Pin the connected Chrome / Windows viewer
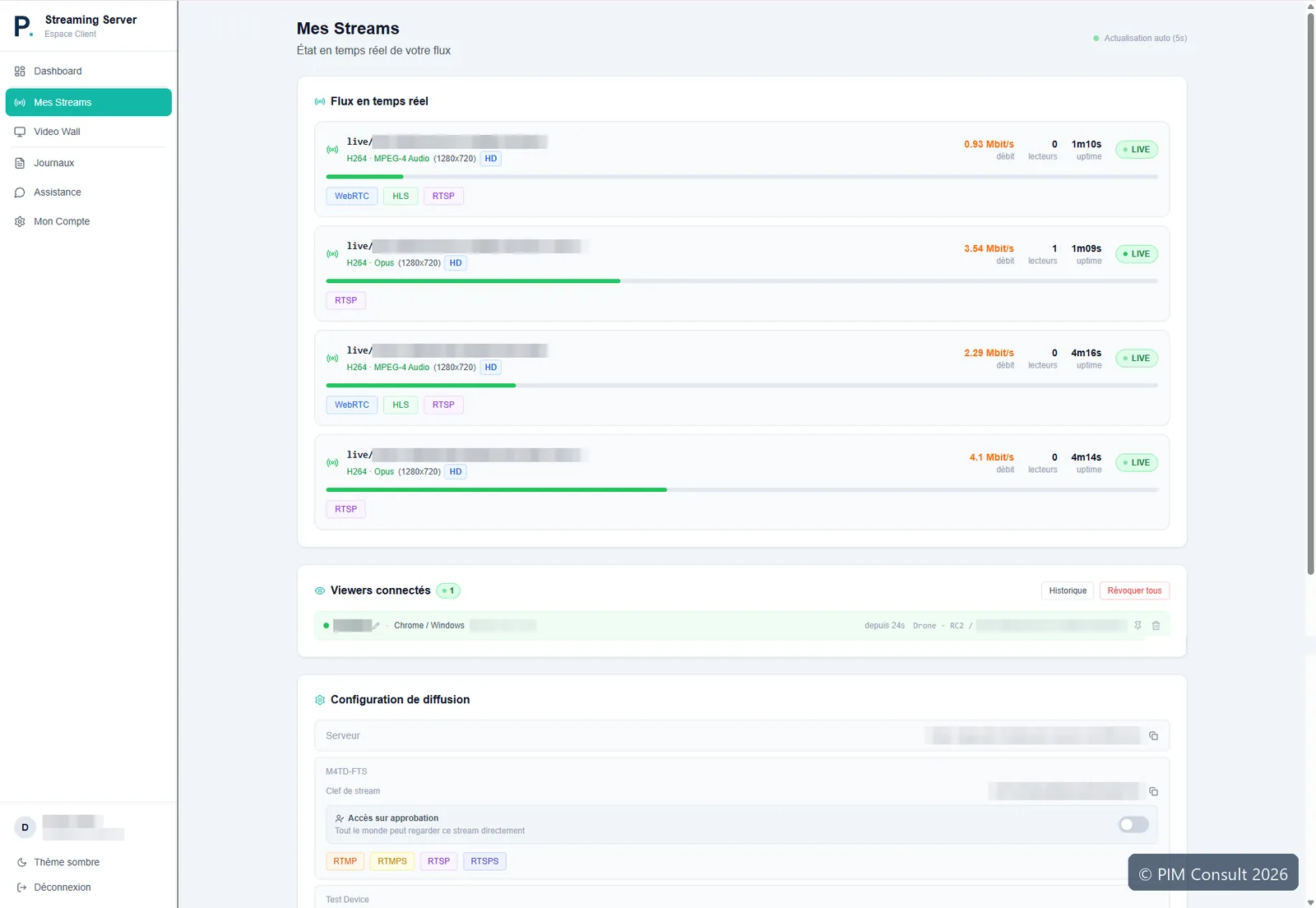The width and height of the screenshot is (1316, 908). (x=1138, y=626)
